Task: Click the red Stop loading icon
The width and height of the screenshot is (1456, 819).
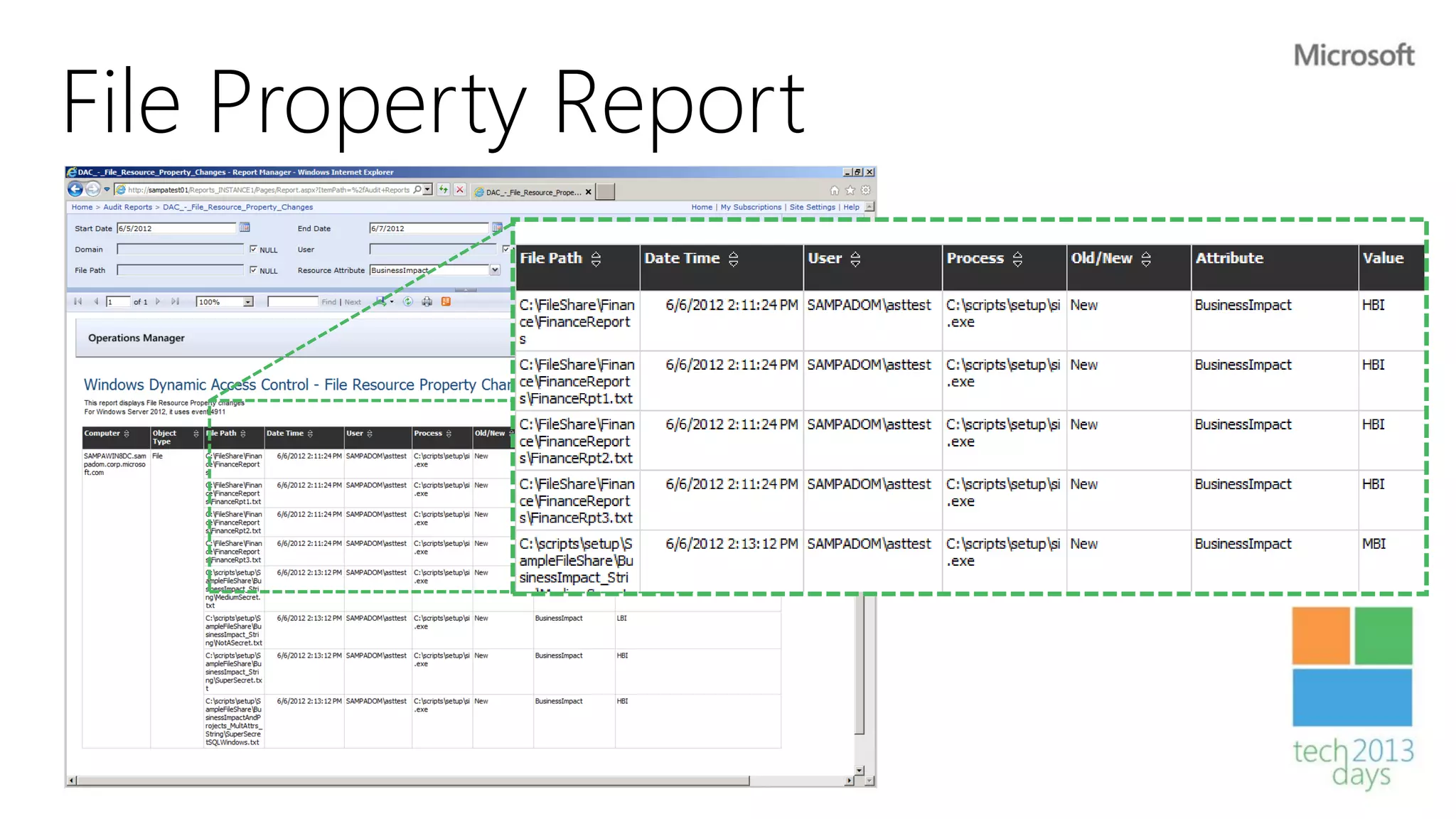Action: coord(460,190)
